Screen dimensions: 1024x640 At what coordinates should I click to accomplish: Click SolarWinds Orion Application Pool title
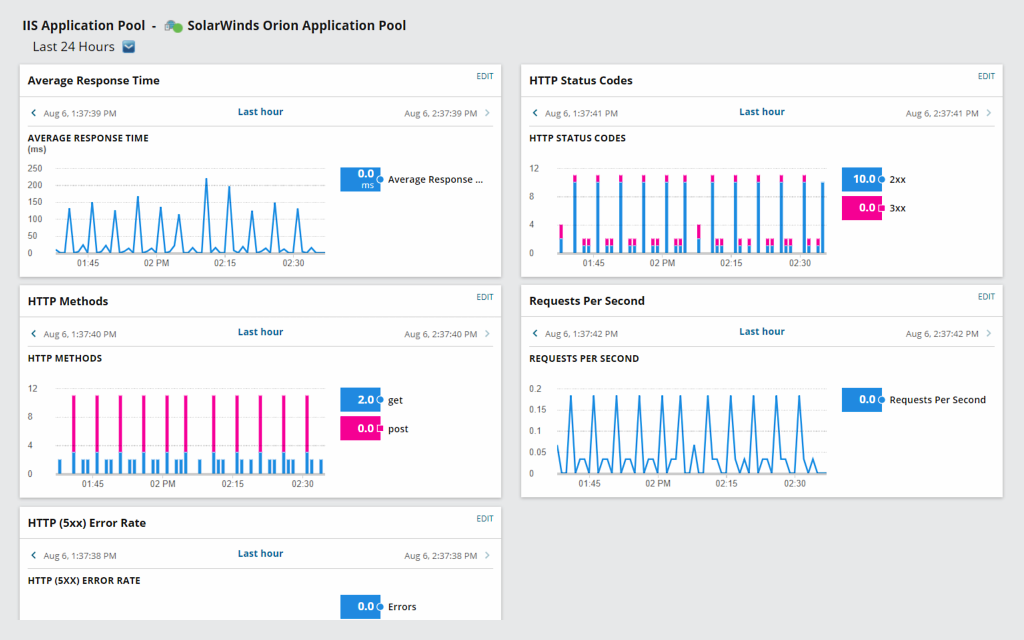[x=297, y=26]
